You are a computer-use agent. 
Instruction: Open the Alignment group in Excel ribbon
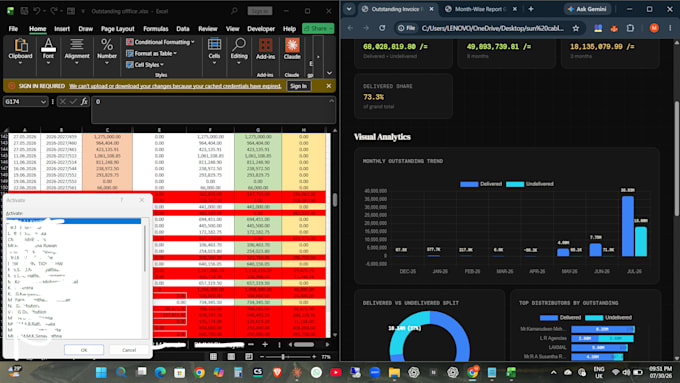[77, 52]
